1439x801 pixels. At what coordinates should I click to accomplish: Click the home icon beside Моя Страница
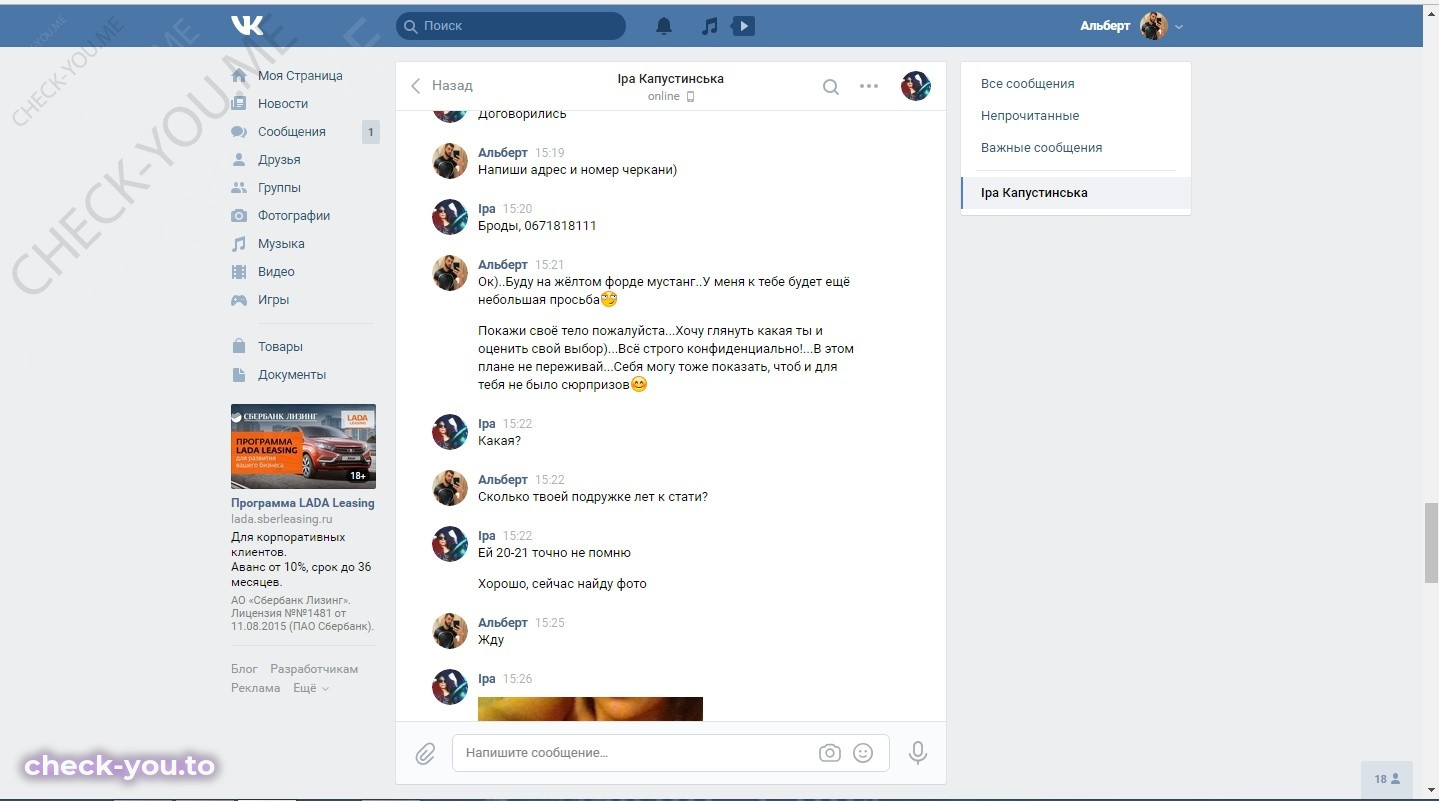pos(239,76)
